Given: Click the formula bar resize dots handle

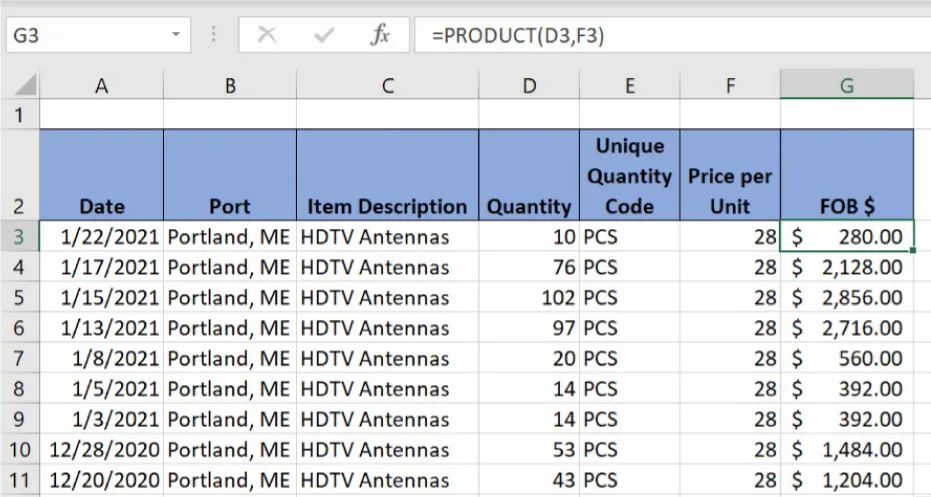Looking at the screenshot, I should click(213, 35).
